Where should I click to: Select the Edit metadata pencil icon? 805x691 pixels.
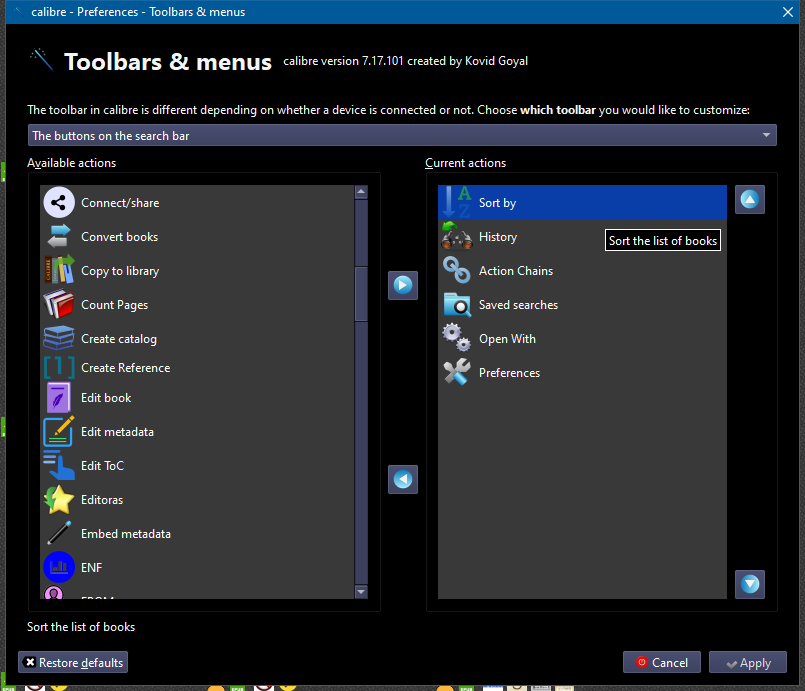59,432
